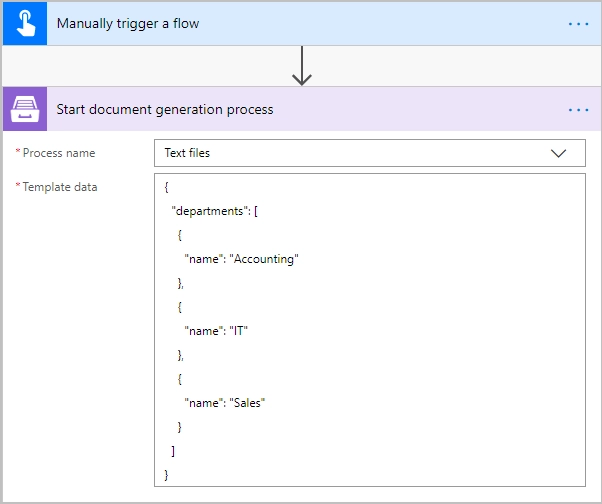602x504 pixels.
Task: Collapse the Manually trigger a flow header
Action: (302, 23)
